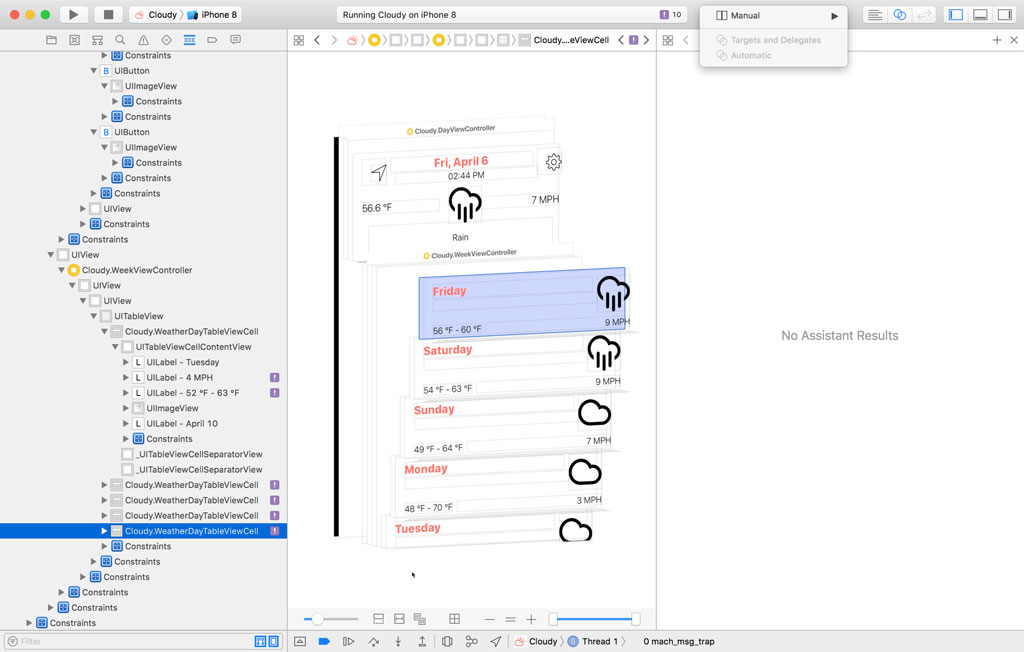
Task: Click the Continue program execution icon
Action: (349, 642)
